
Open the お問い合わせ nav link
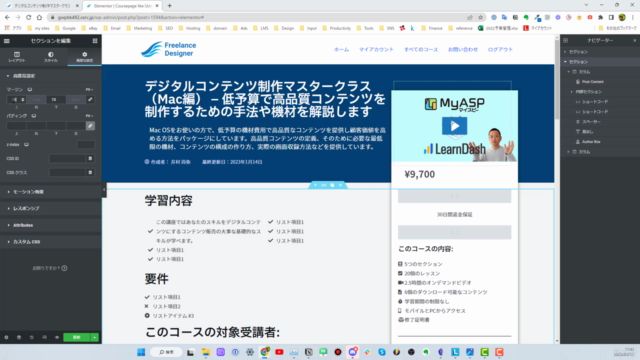click(x=462, y=49)
